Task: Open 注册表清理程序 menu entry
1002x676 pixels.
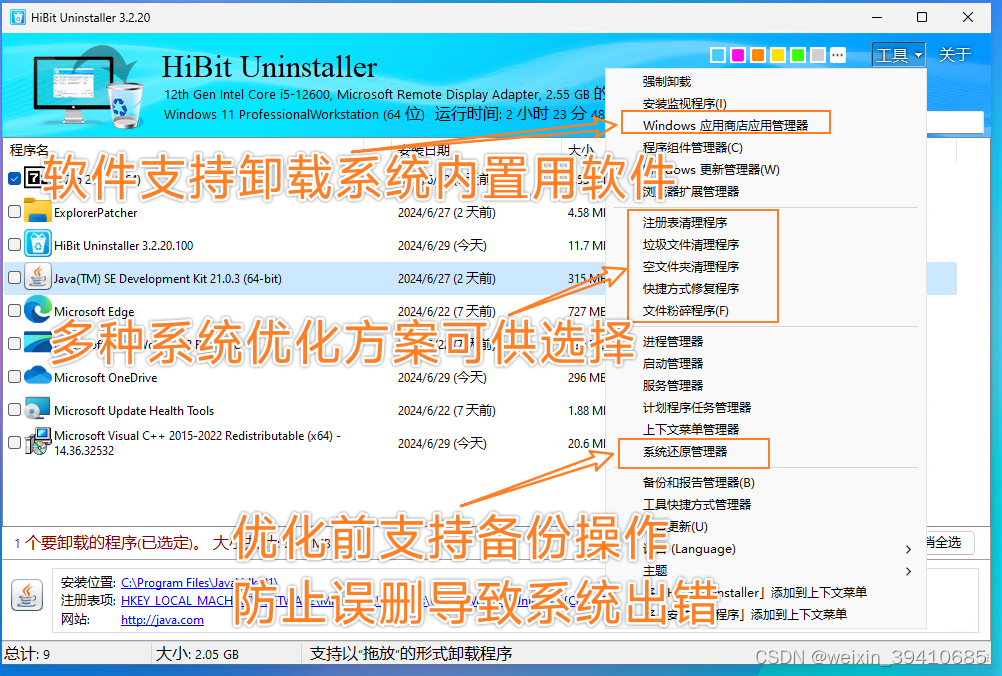Action: pos(685,223)
